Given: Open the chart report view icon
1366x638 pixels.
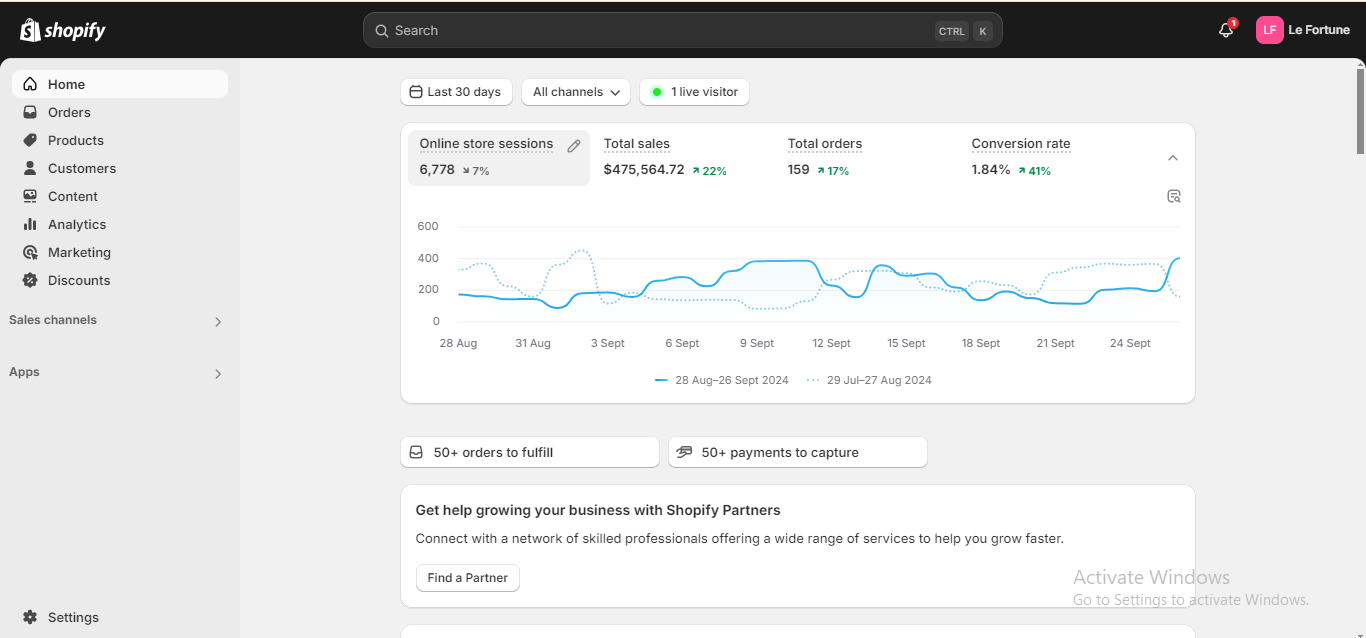Looking at the screenshot, I should 1174,196.
